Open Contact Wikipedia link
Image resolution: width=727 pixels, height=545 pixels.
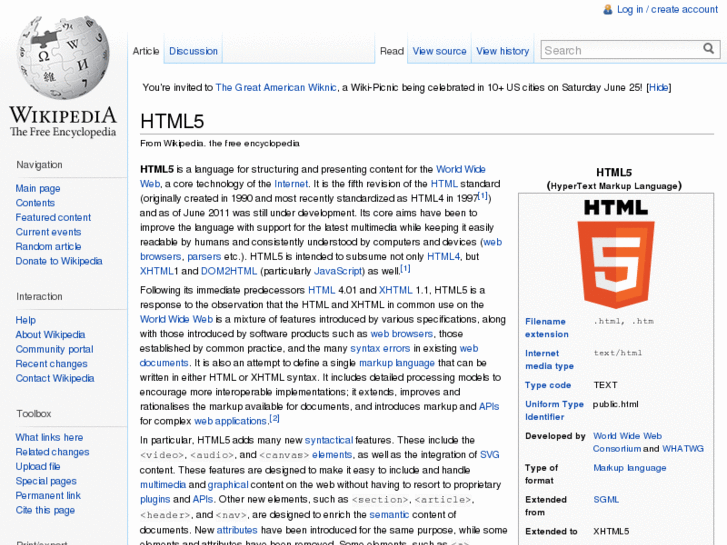click(x=55, y=378)
